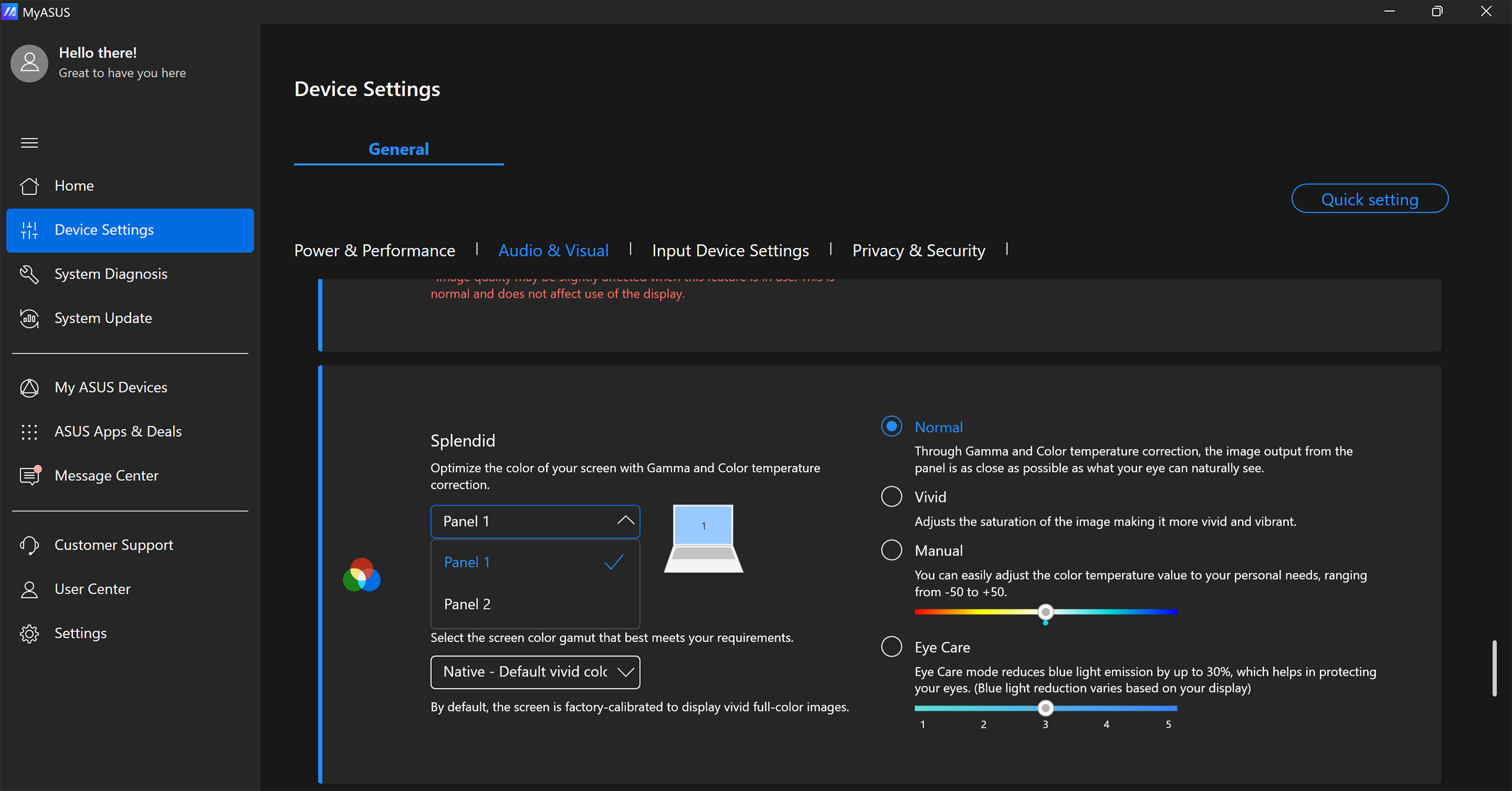Image resolution: width=1512 pixels, height=791 pixels.
Task: Click the Home house icon
Action: click(29, 185)
